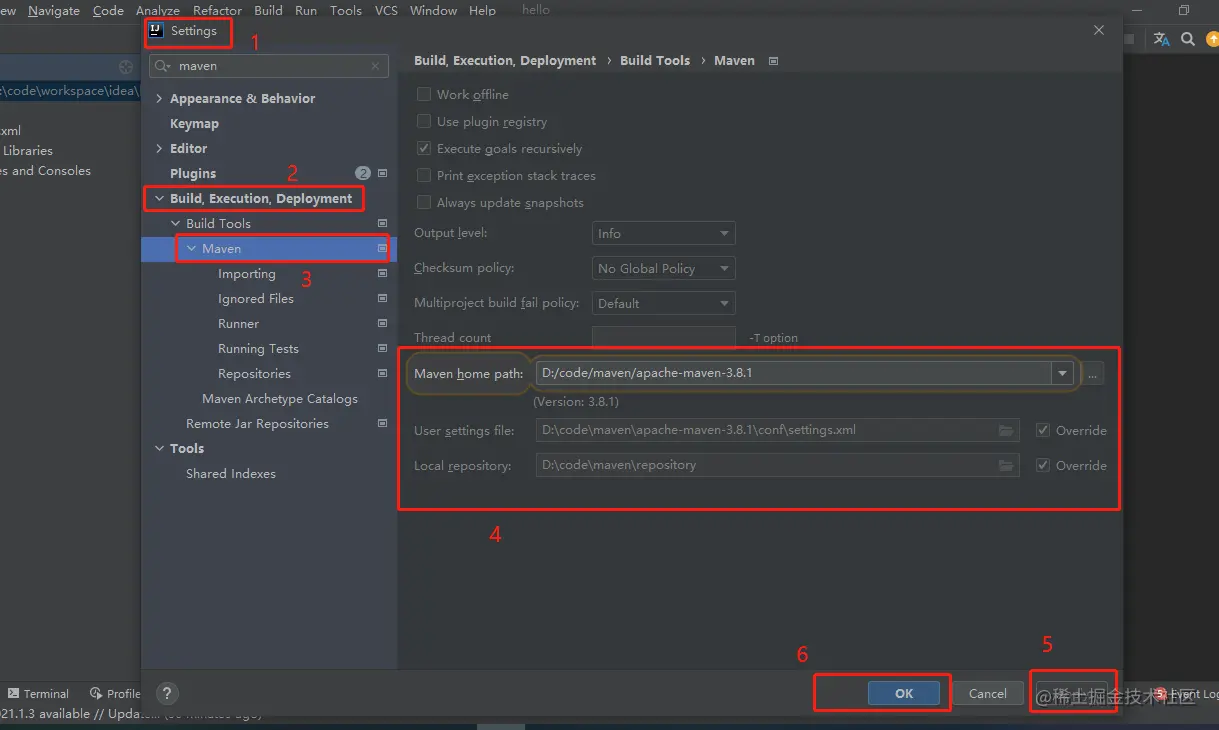The image size is (1219, 730).
Task: Click project-level icon beside Runner row
Action: [x=382, y=323]
